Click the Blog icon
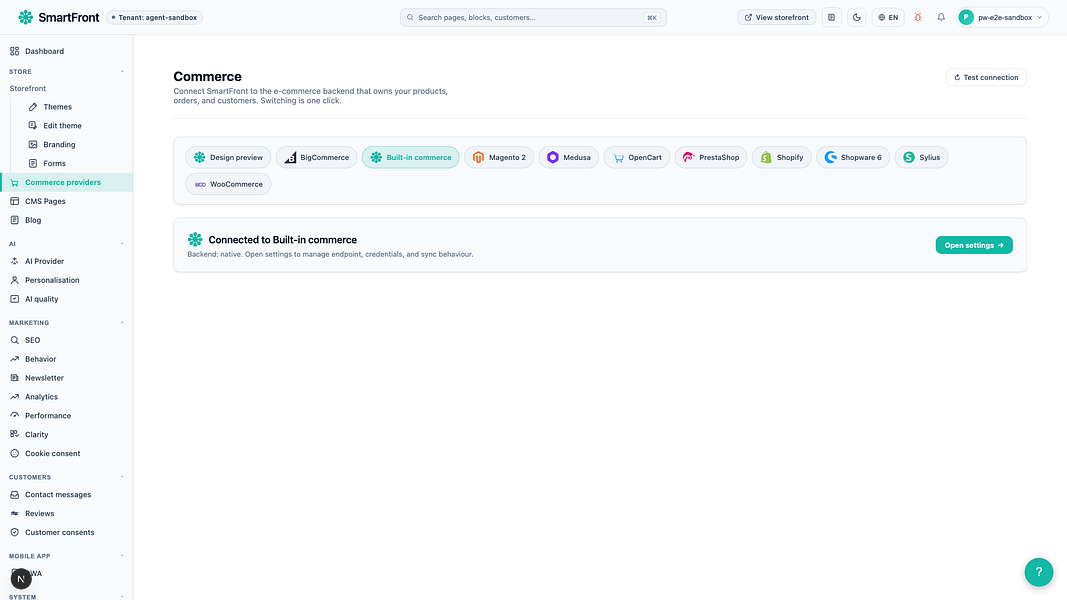This screenshot has height=600, width=1067. tap(14, 220)
